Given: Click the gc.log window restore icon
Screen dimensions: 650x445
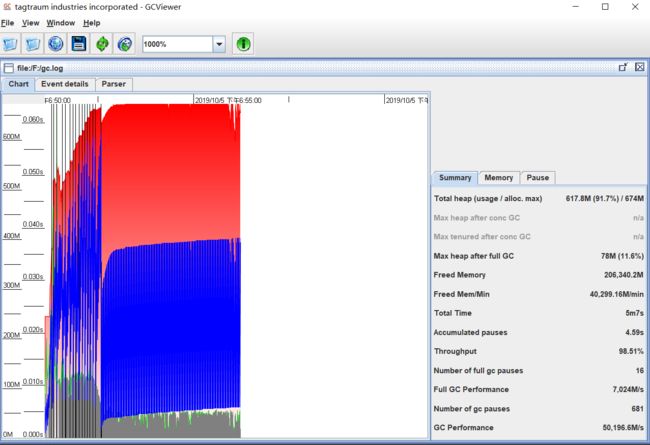Looking at the screenshot, I should [x=623, y=67].
